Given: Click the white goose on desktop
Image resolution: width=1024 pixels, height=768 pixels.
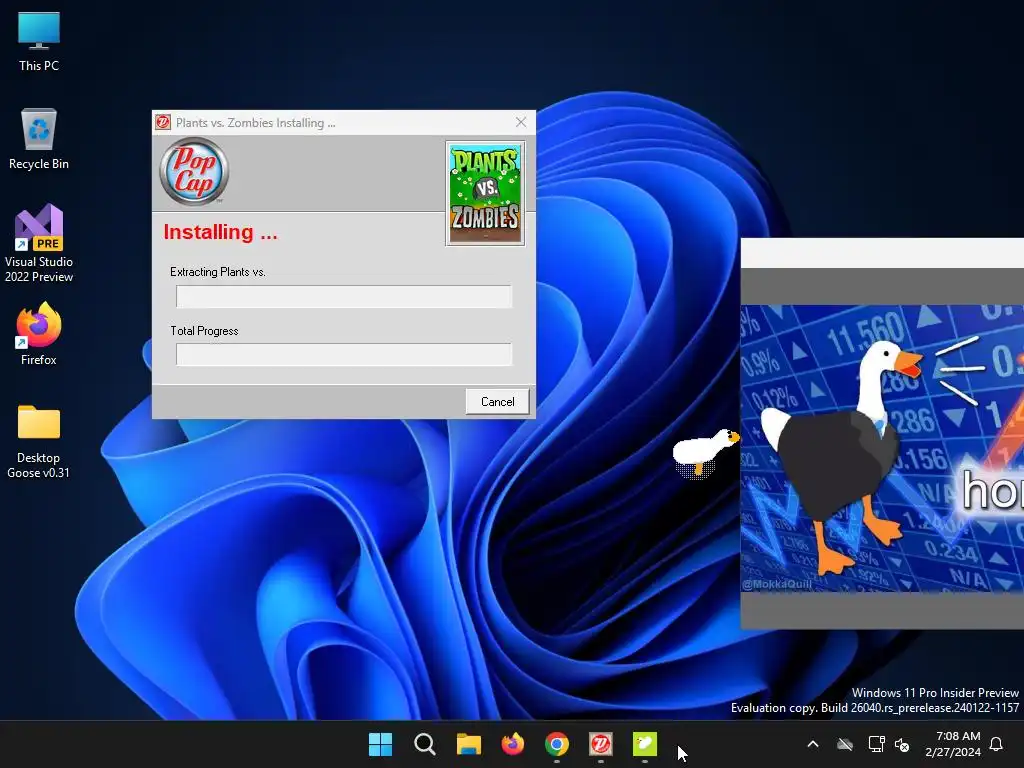Looking at the screenshot, I should tap(705, 453).
